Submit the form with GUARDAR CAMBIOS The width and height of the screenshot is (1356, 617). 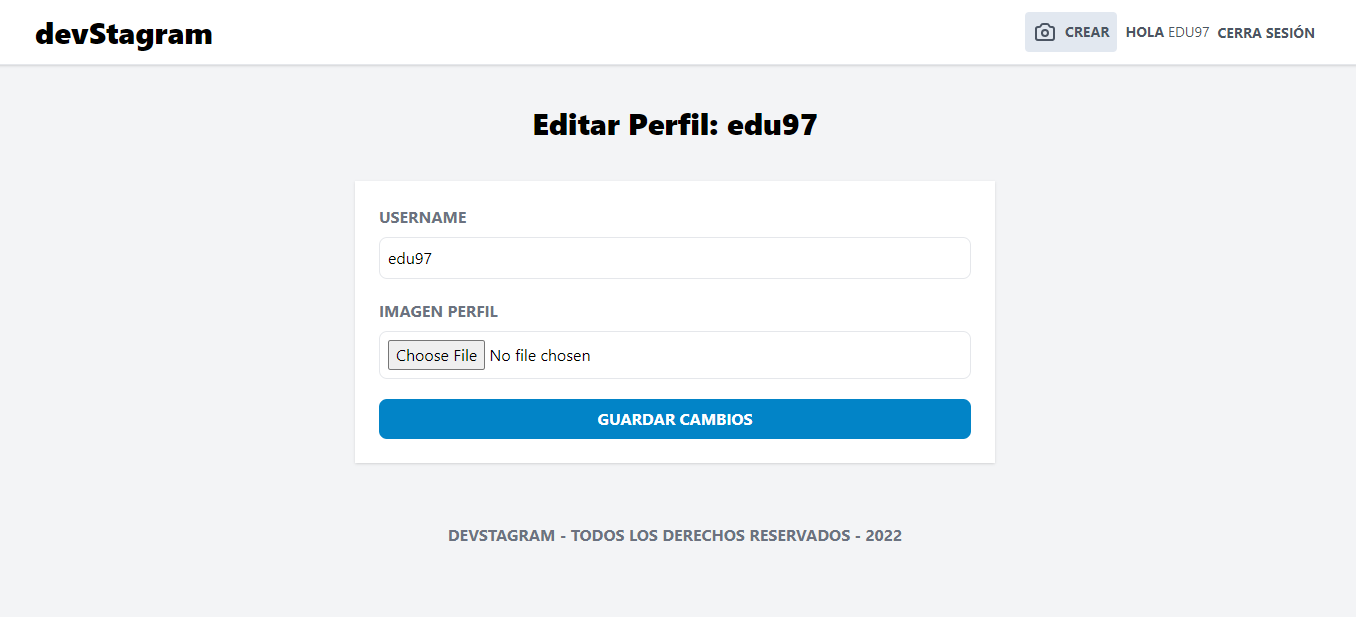pyautogui.click(x=674, y=419)
